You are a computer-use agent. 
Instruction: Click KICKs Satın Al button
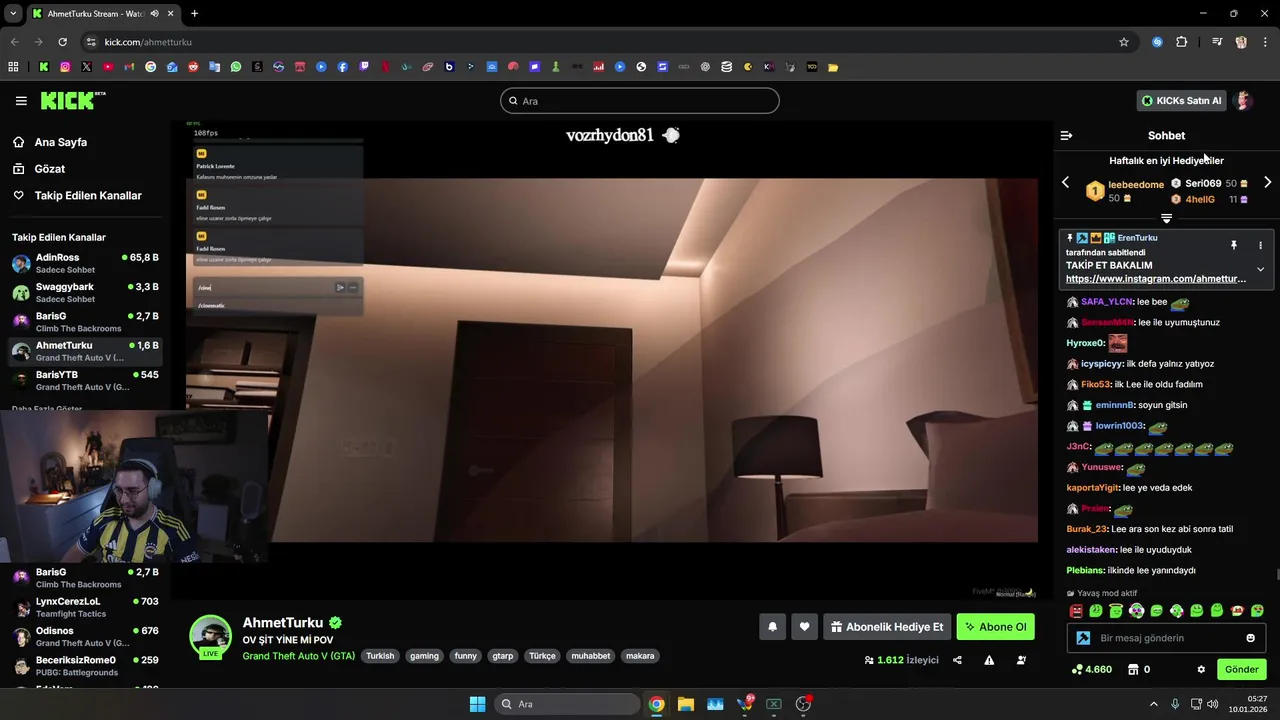pos(1181,101)
